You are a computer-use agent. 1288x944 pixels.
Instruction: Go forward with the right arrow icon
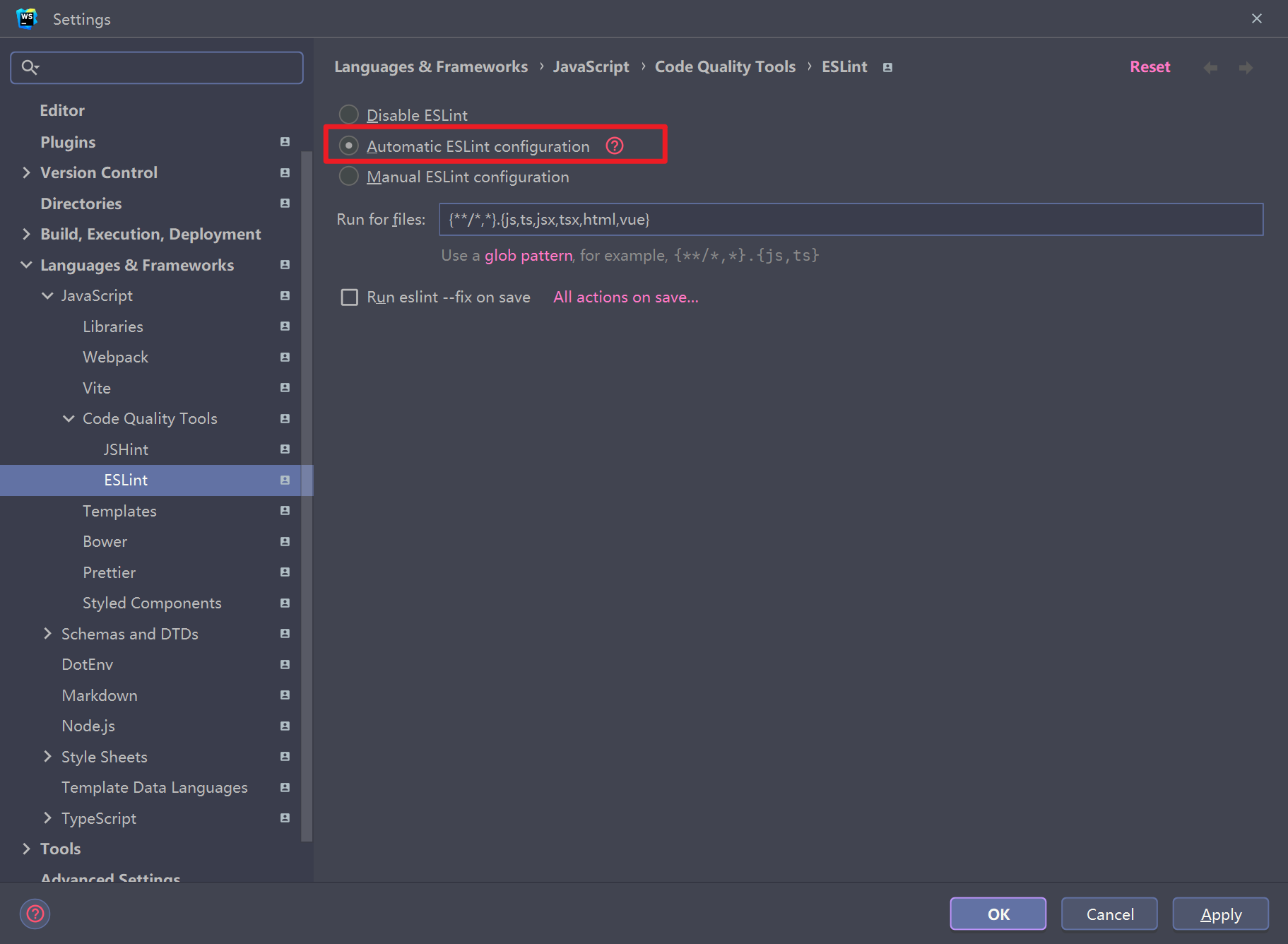tap(1246, 67)
